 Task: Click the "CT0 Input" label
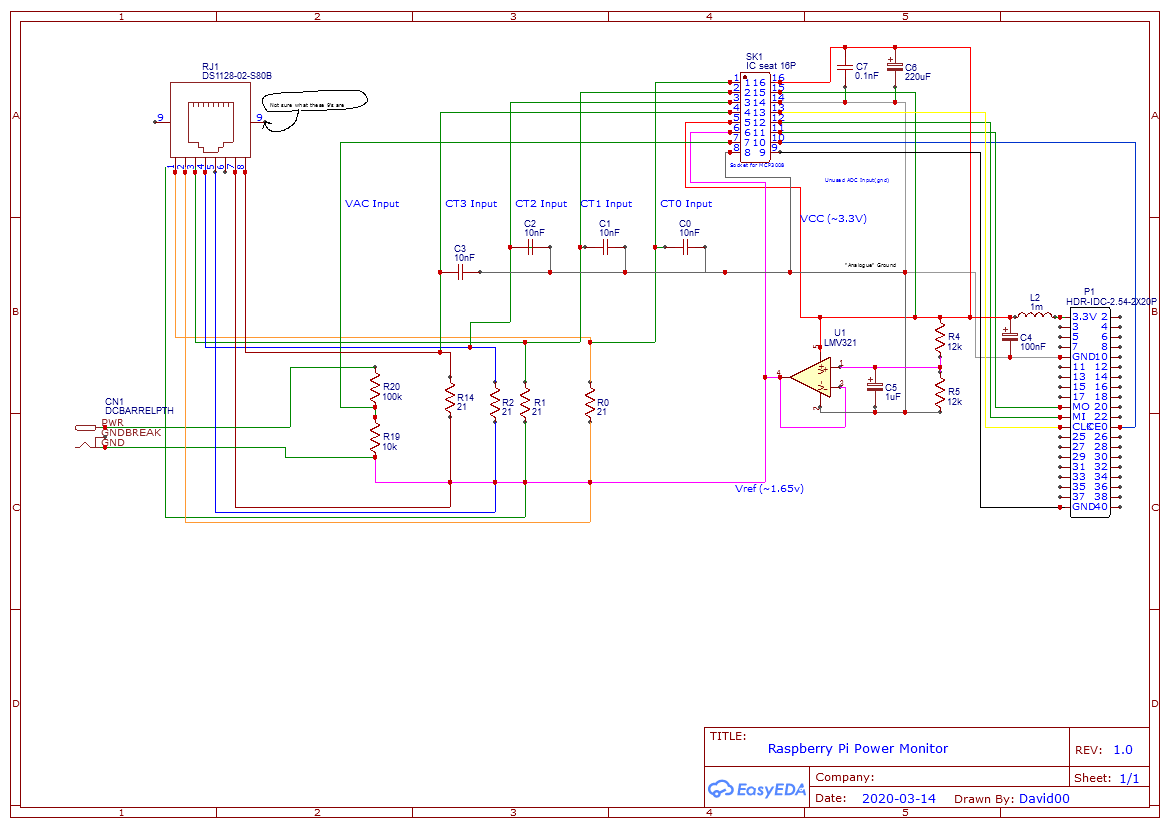click(x=686, y=203)
